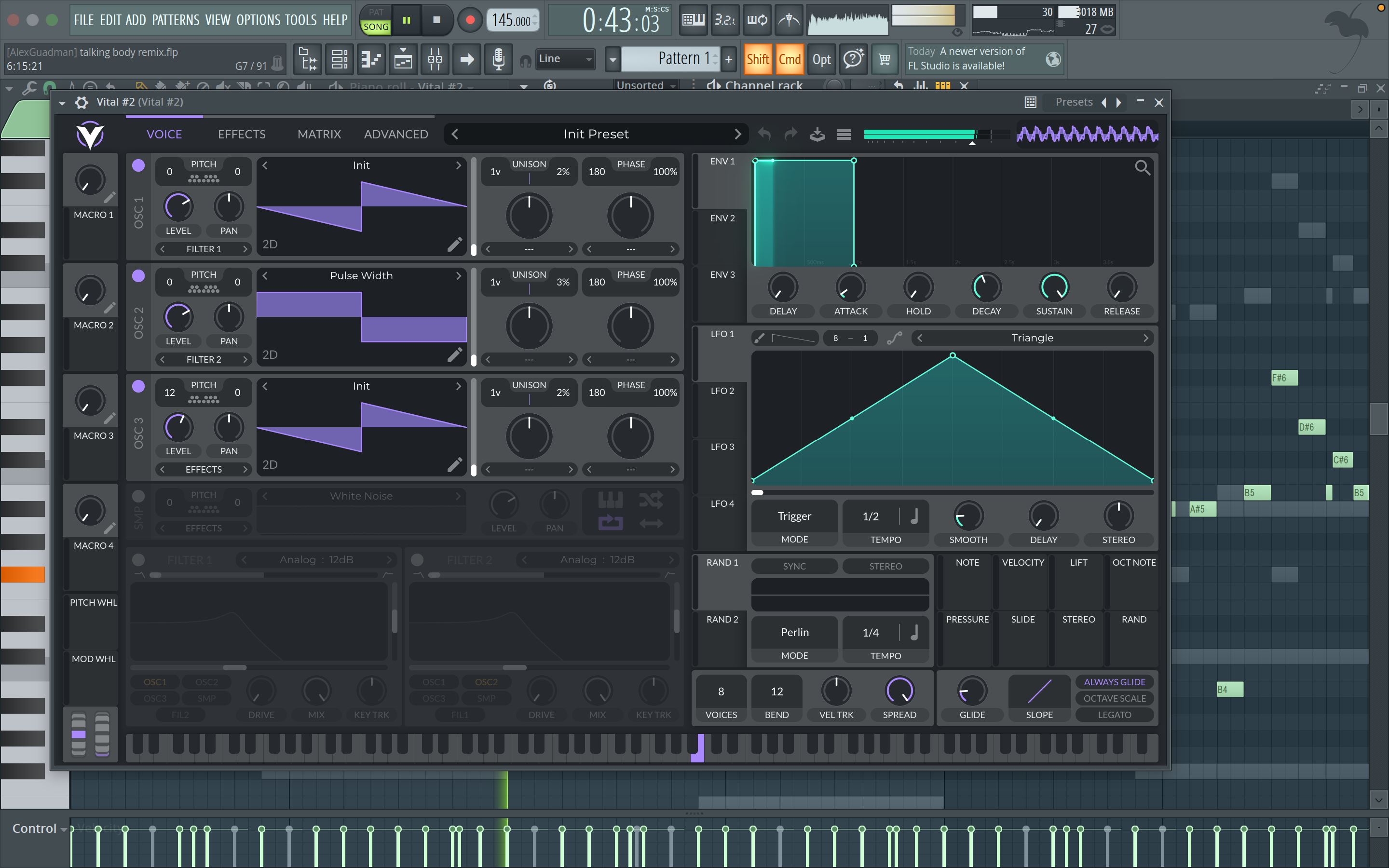Image resolution: width=1389 pixels, height=868 pixels.
Task: Toggle LEGATO option
Action: [x=1114, y=715]
